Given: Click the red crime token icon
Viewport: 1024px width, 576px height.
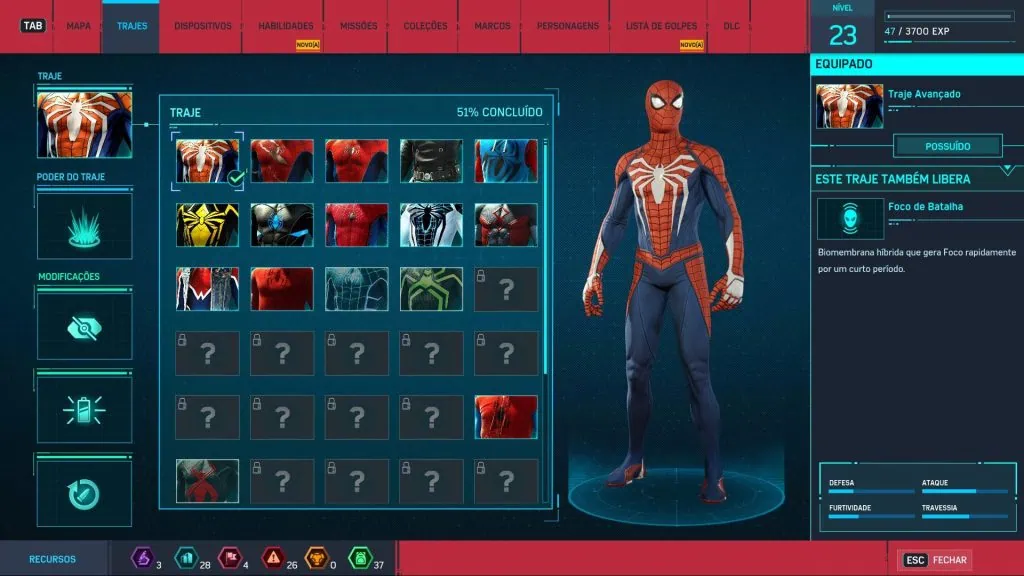Looking at the screenshot, I should point(273,558).
